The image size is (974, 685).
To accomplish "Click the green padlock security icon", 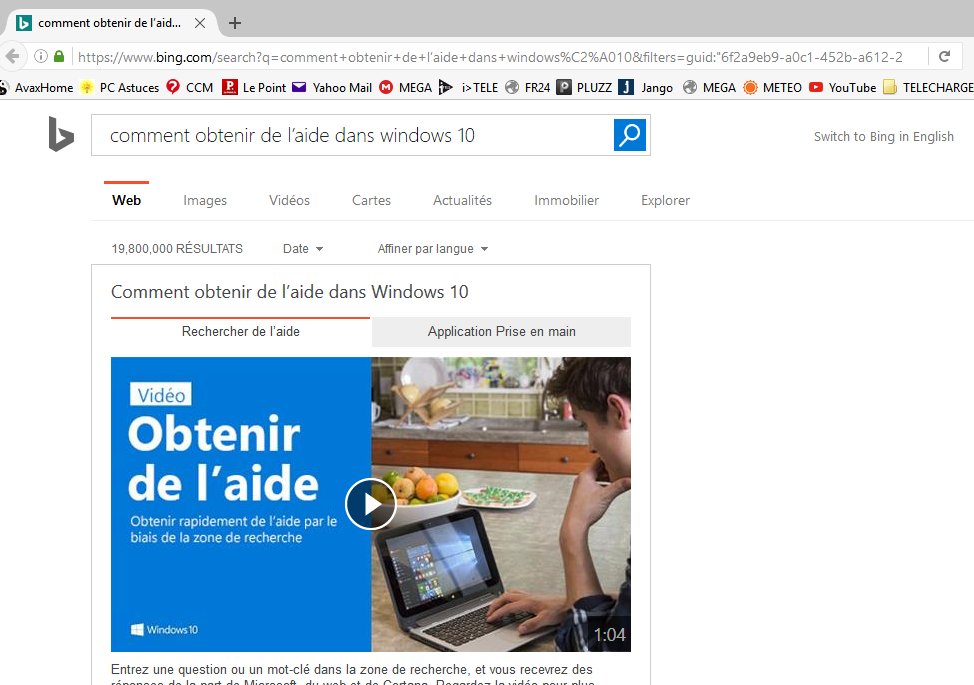I will (59, 57).
